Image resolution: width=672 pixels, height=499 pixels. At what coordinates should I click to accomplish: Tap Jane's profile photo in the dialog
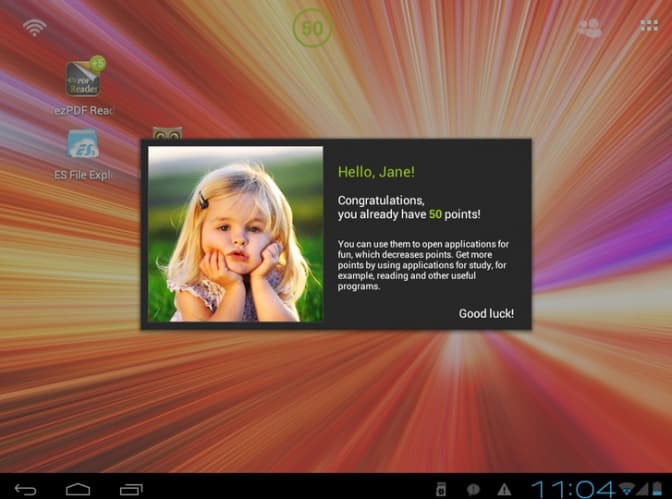pyautogui.click(x=235, y=234)
